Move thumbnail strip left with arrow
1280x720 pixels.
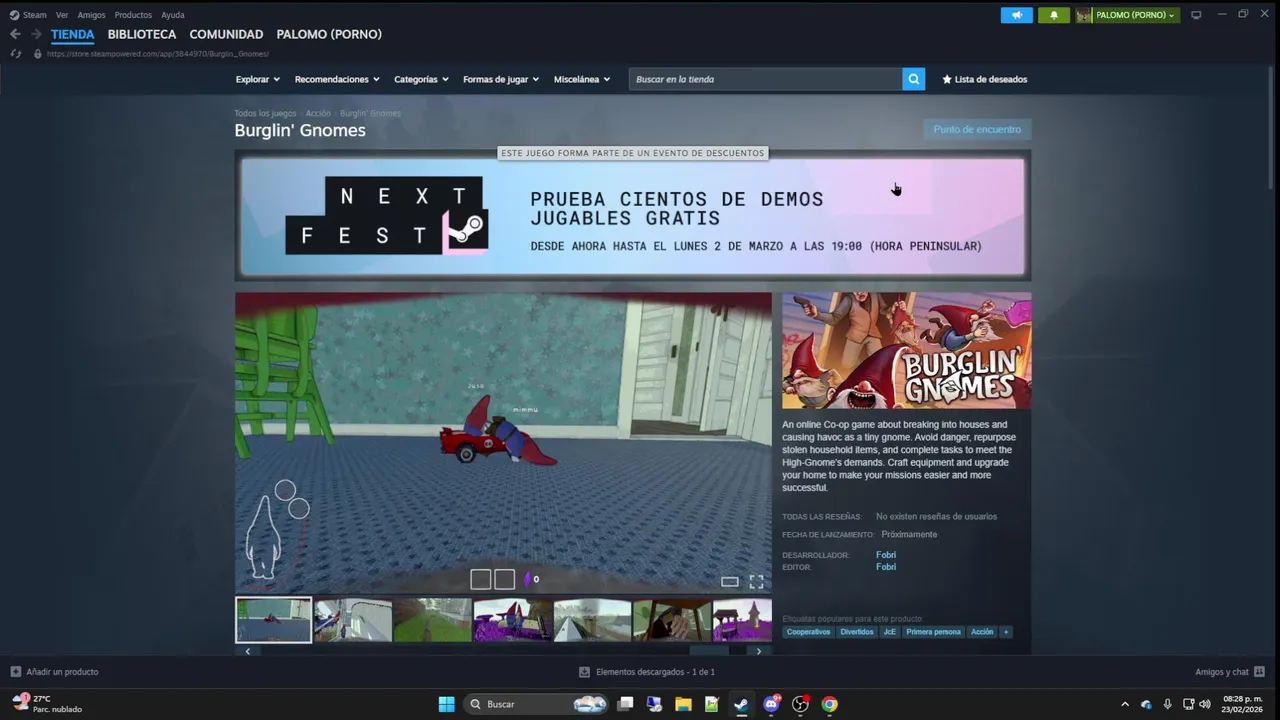click(247, 651)
